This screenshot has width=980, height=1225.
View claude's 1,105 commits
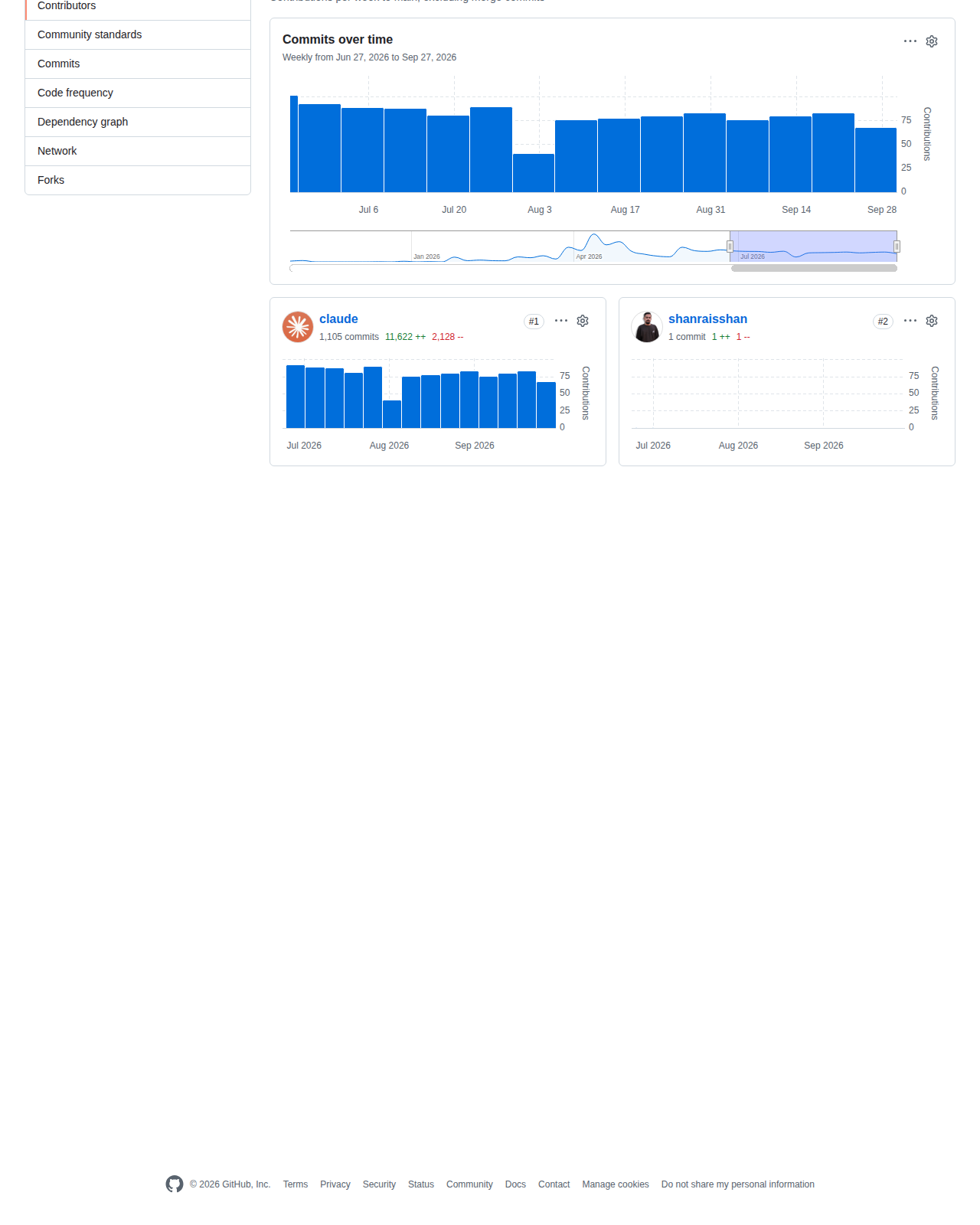[x=349, y=337]
